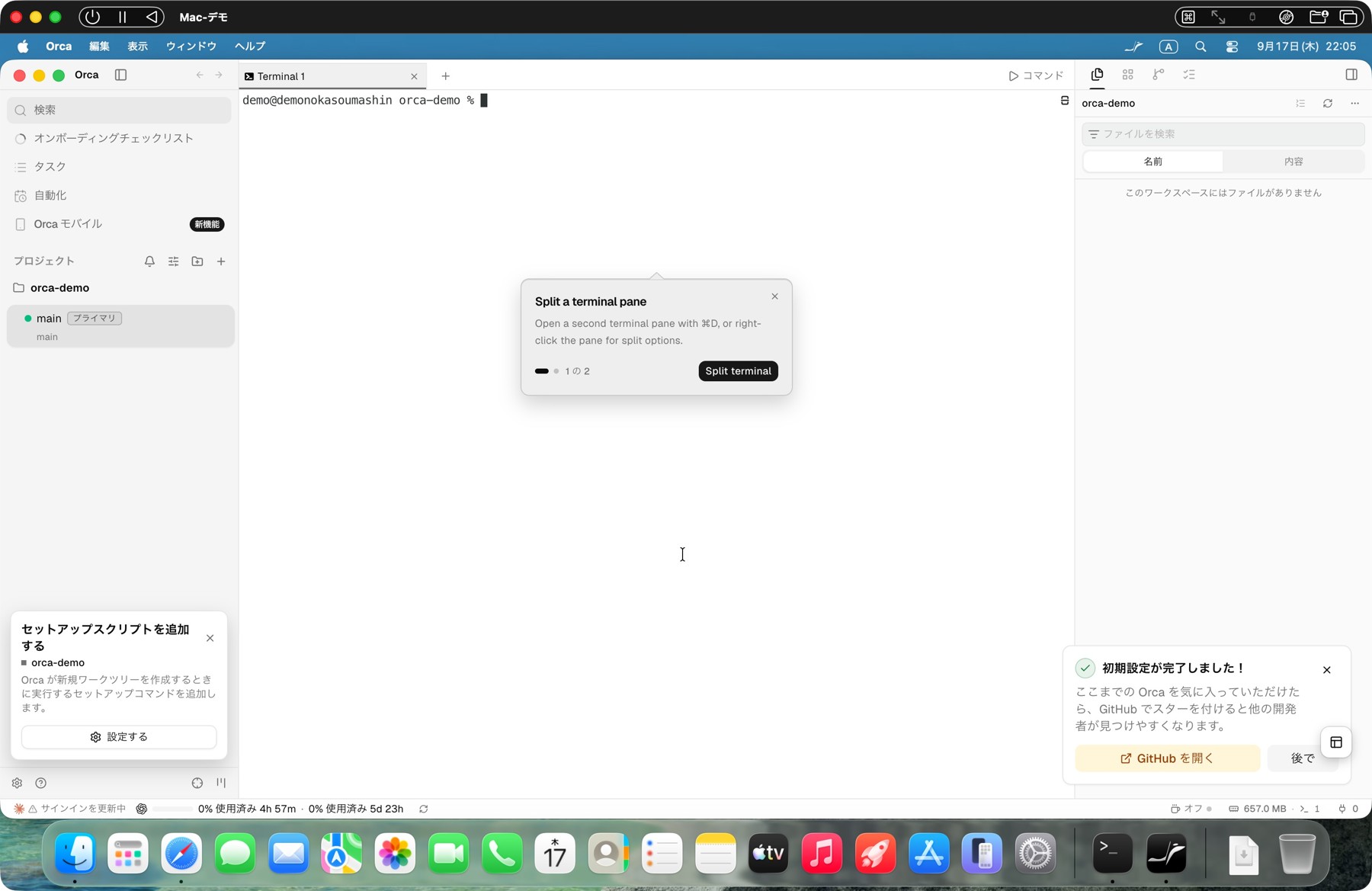Click the 新機能 badge
Screen dimensions: 1372x891
tap(207, 224)
